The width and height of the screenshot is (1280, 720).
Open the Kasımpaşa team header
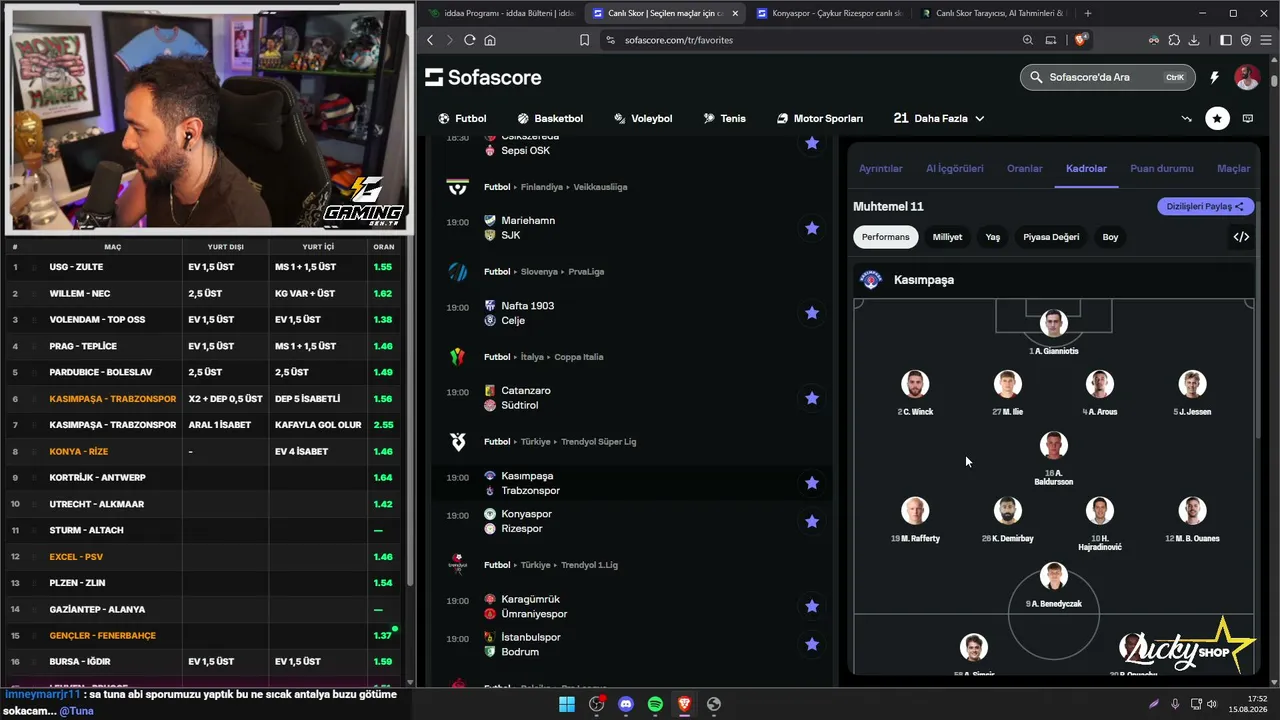click(1053, 280)
